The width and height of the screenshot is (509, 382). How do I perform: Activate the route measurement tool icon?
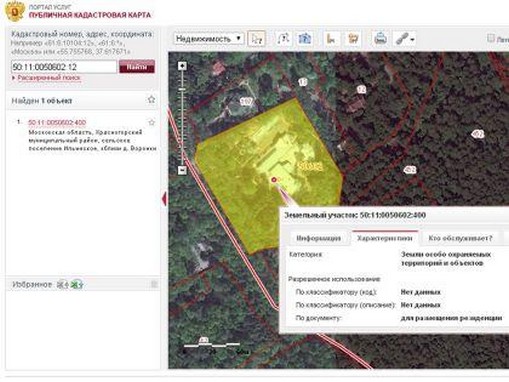[283, 39]
